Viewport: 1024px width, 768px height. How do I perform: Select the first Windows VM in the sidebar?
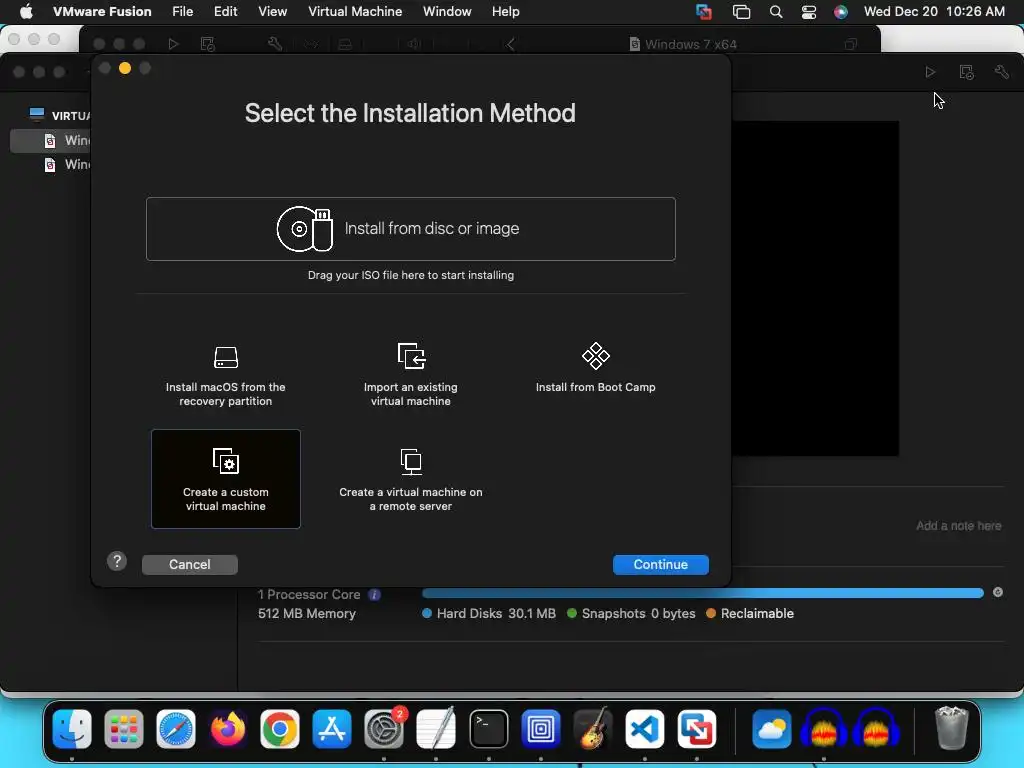click(50, 140)
